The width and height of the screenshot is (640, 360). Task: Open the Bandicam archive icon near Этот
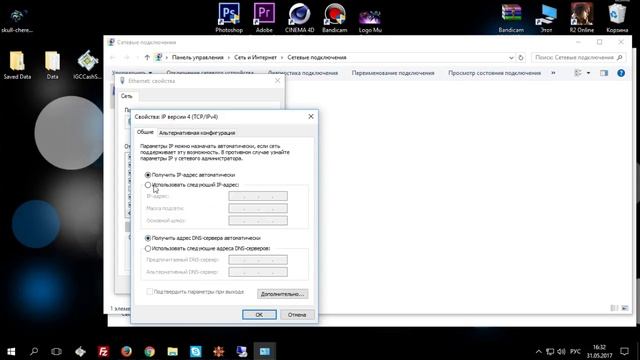(x=511, y=17)
